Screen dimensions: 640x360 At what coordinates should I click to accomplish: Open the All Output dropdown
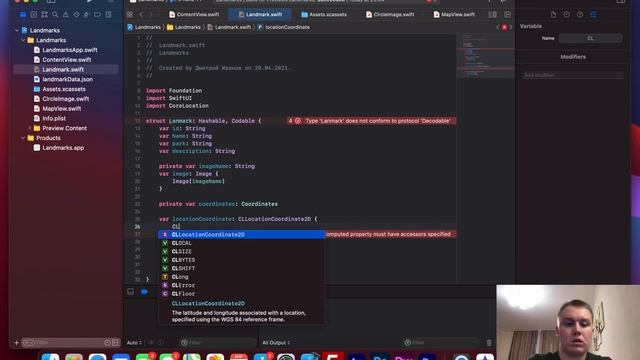point(276,342)
